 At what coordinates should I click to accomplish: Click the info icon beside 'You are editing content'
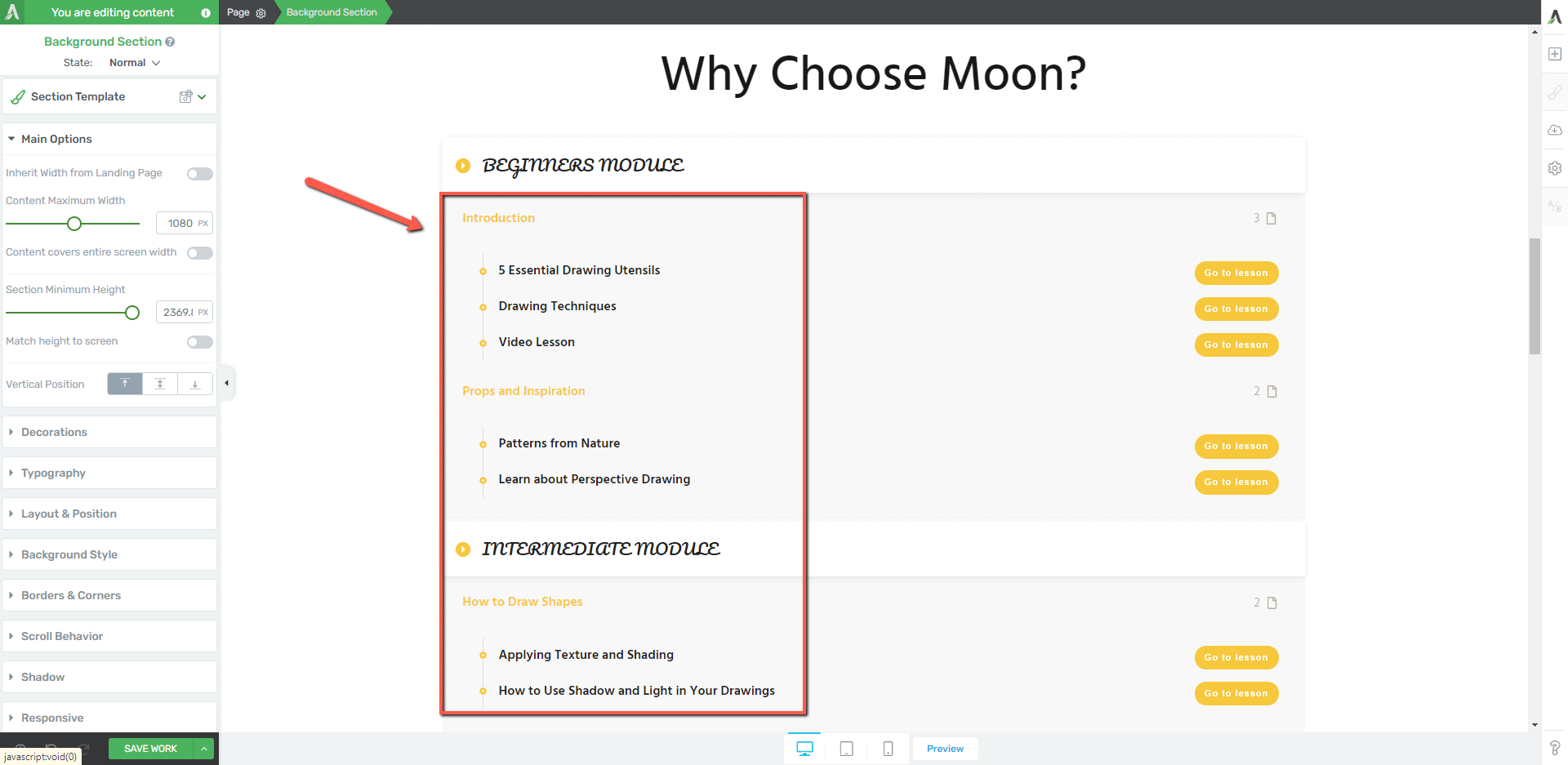[x=206, y=13]
